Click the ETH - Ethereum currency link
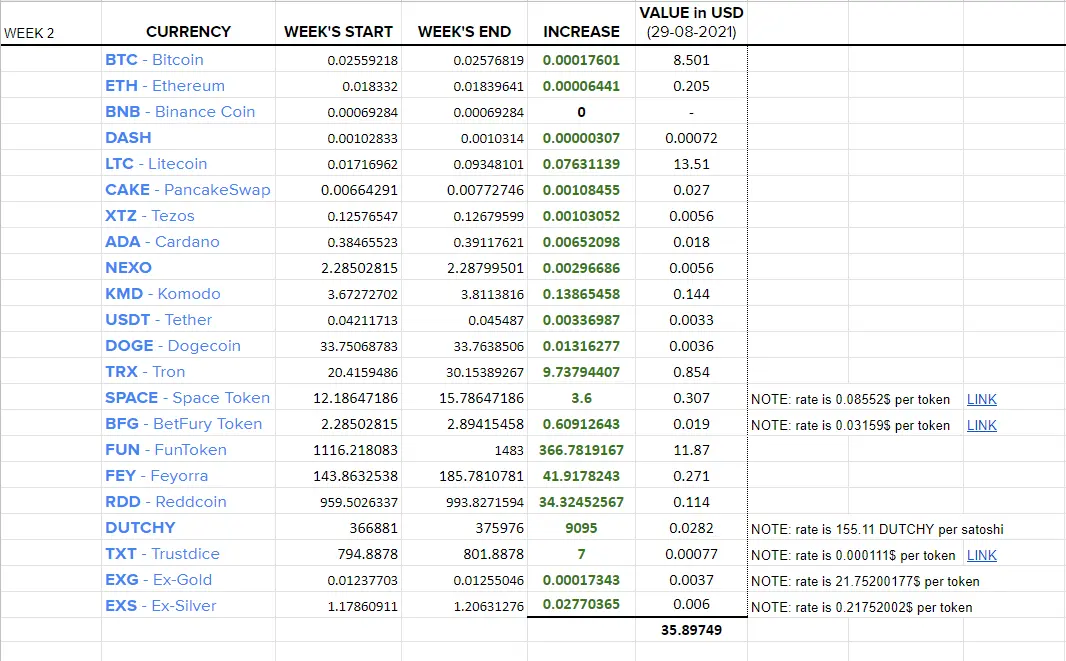1066x661 pixels. [165, 86]
